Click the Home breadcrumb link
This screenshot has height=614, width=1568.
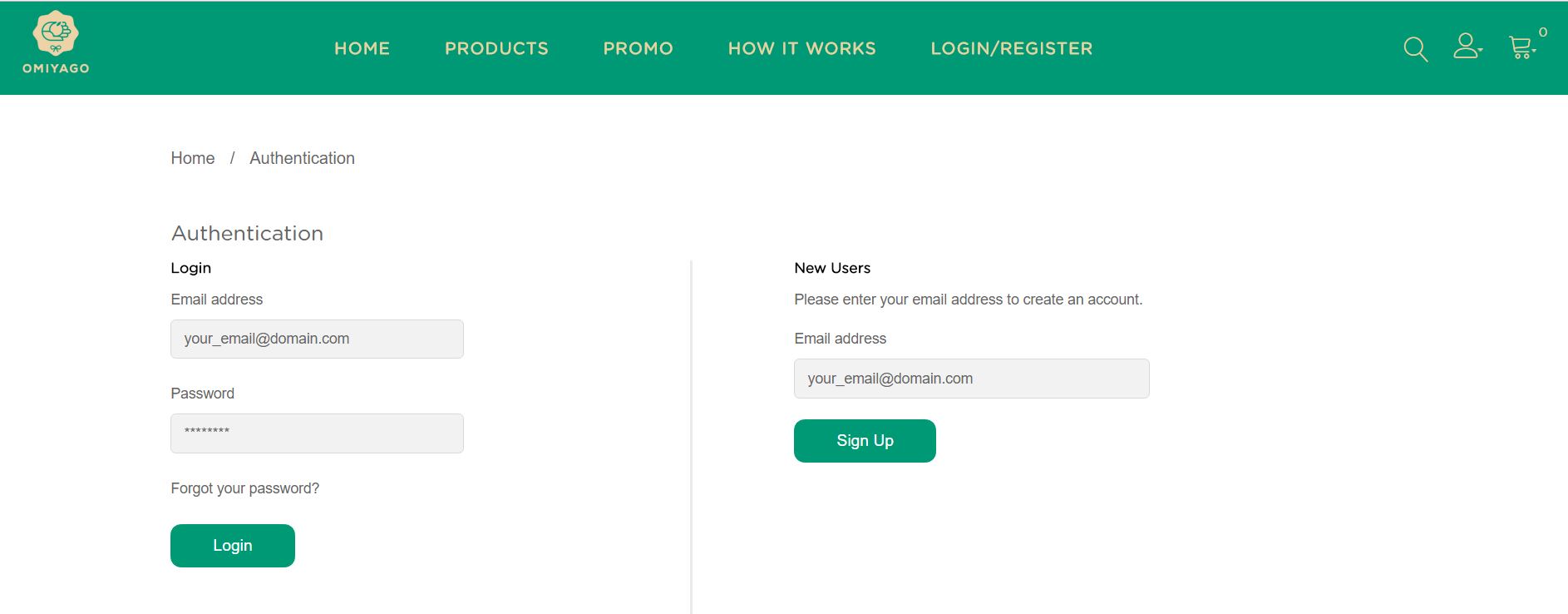193,158
